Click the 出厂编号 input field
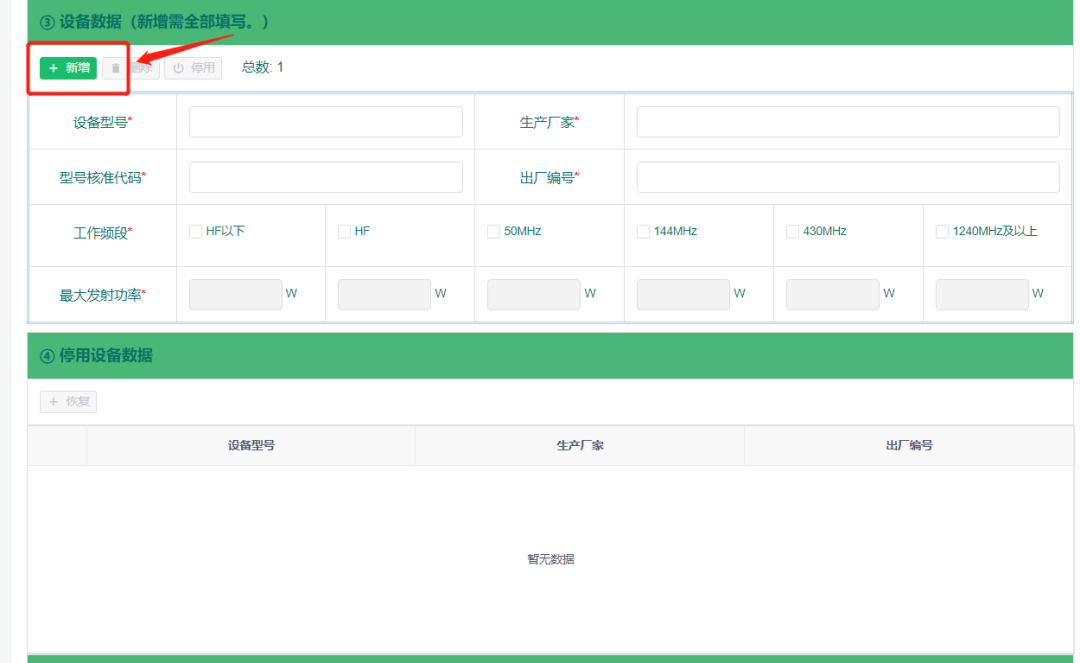1080x663 pixels. click(847, 177)
